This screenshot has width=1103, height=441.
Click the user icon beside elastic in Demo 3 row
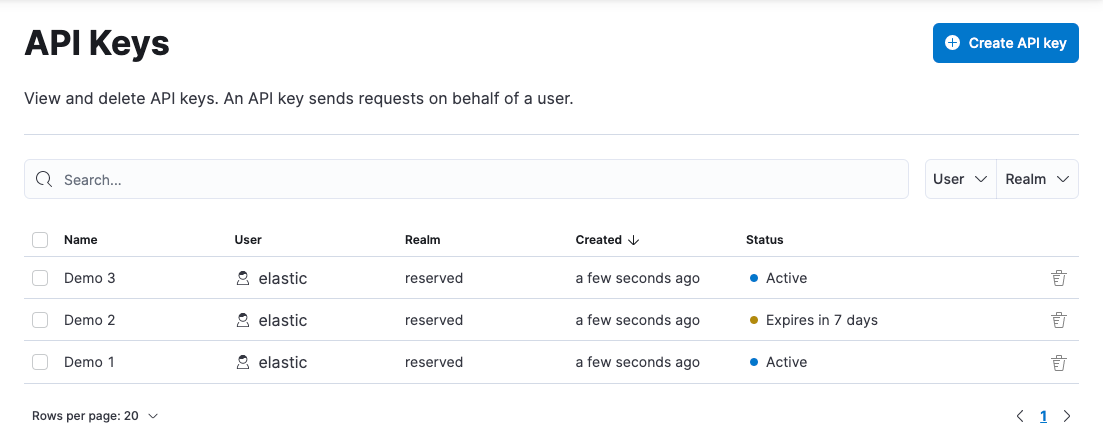pyautogui.click(x=242, y=278)
